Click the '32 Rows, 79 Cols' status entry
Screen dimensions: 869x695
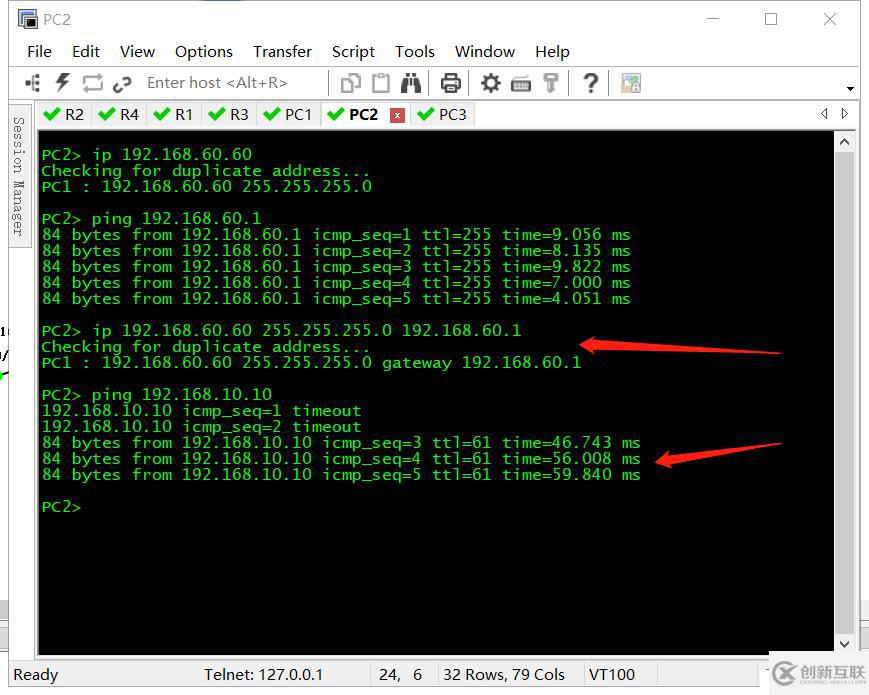pos(504,674)
